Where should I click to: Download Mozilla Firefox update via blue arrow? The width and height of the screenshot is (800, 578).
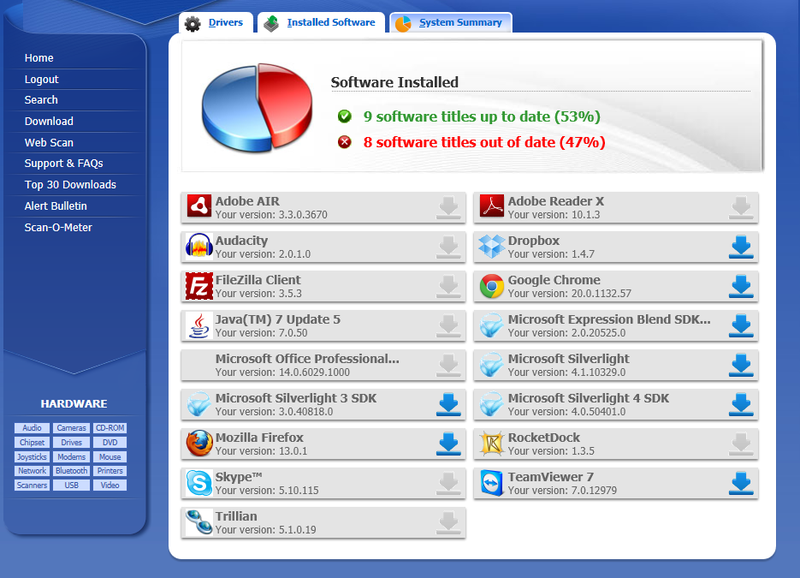click(448, 444)
